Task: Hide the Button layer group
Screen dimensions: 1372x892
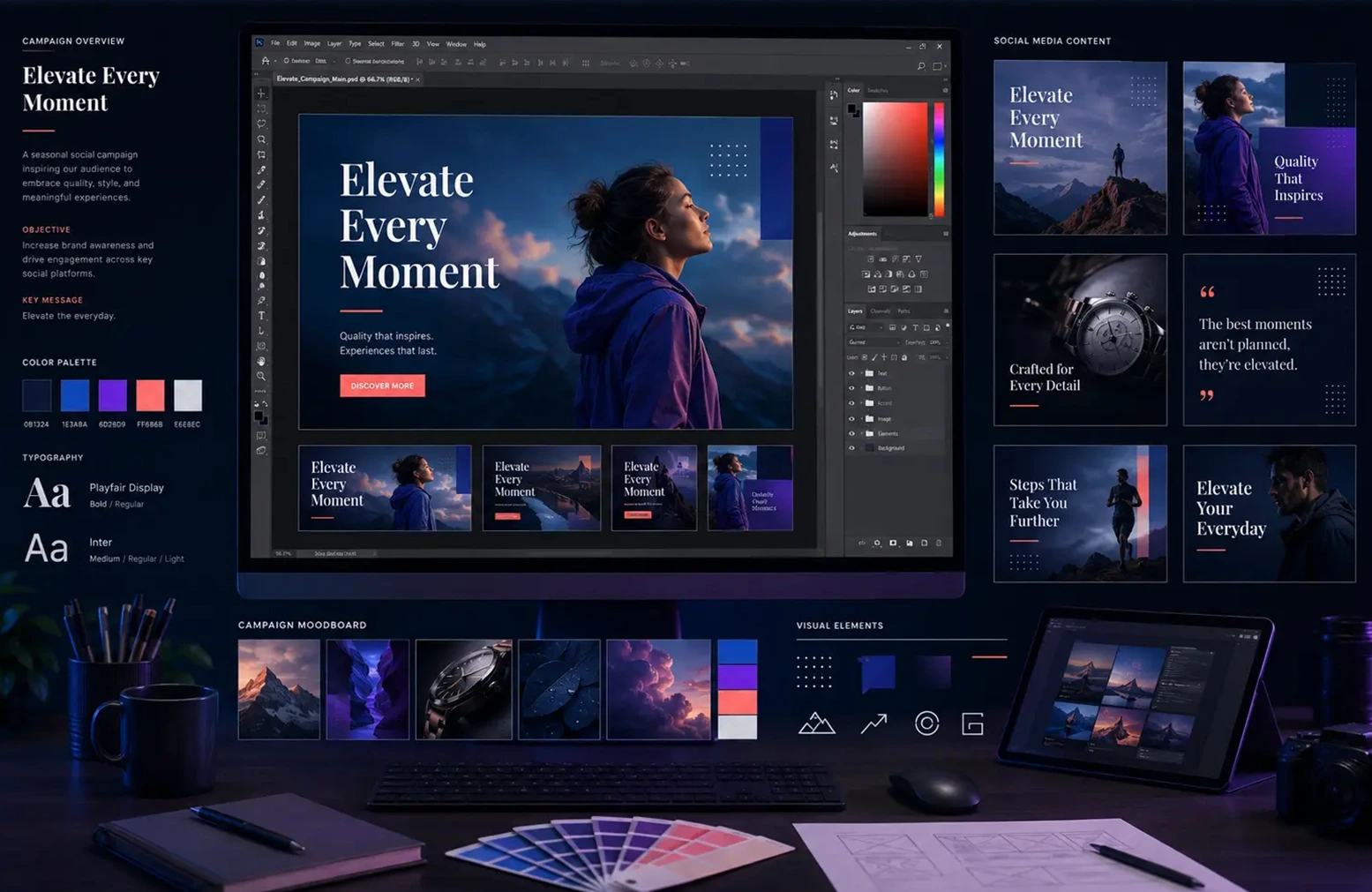Action: coord(851,388)
